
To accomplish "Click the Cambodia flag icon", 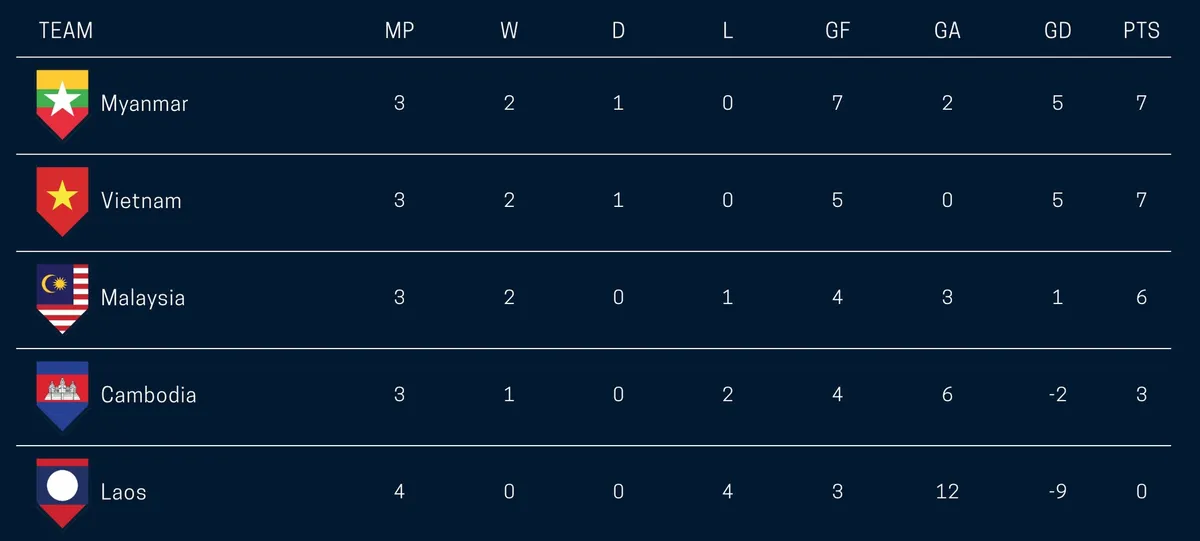I will [x=62, y=395].
